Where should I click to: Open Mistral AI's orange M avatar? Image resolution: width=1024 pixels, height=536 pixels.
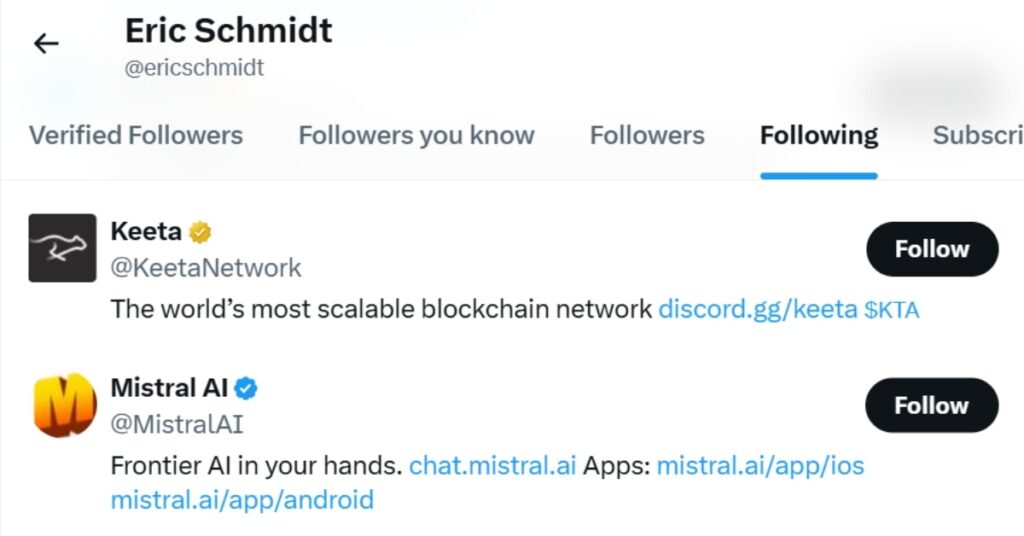[x=64, y=405]
